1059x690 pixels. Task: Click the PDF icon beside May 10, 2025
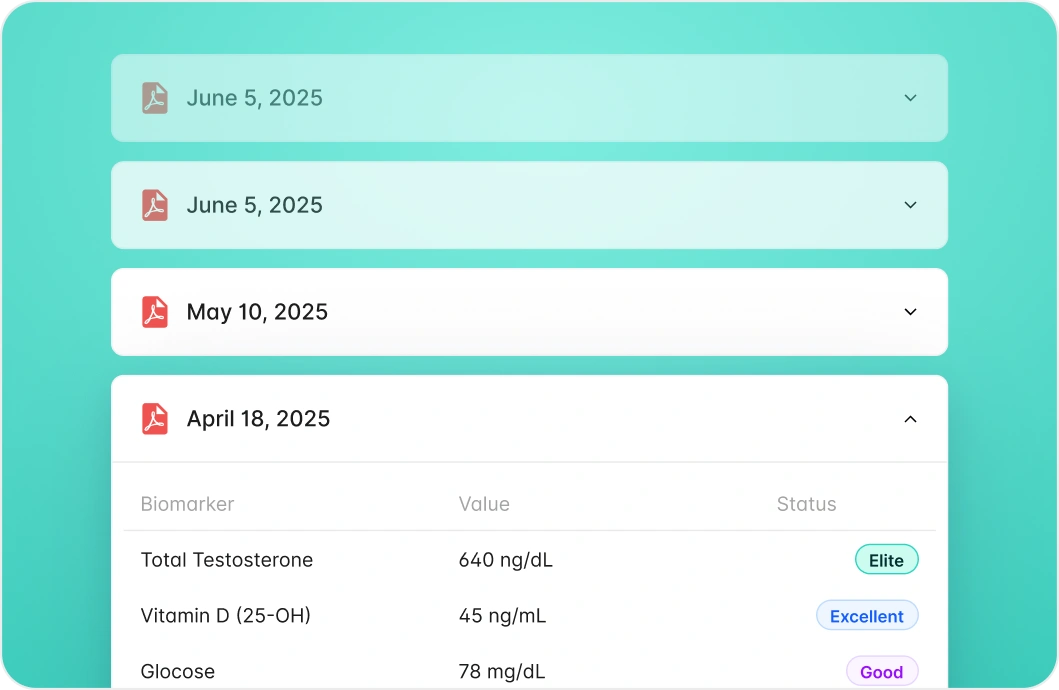click(154, 312)
